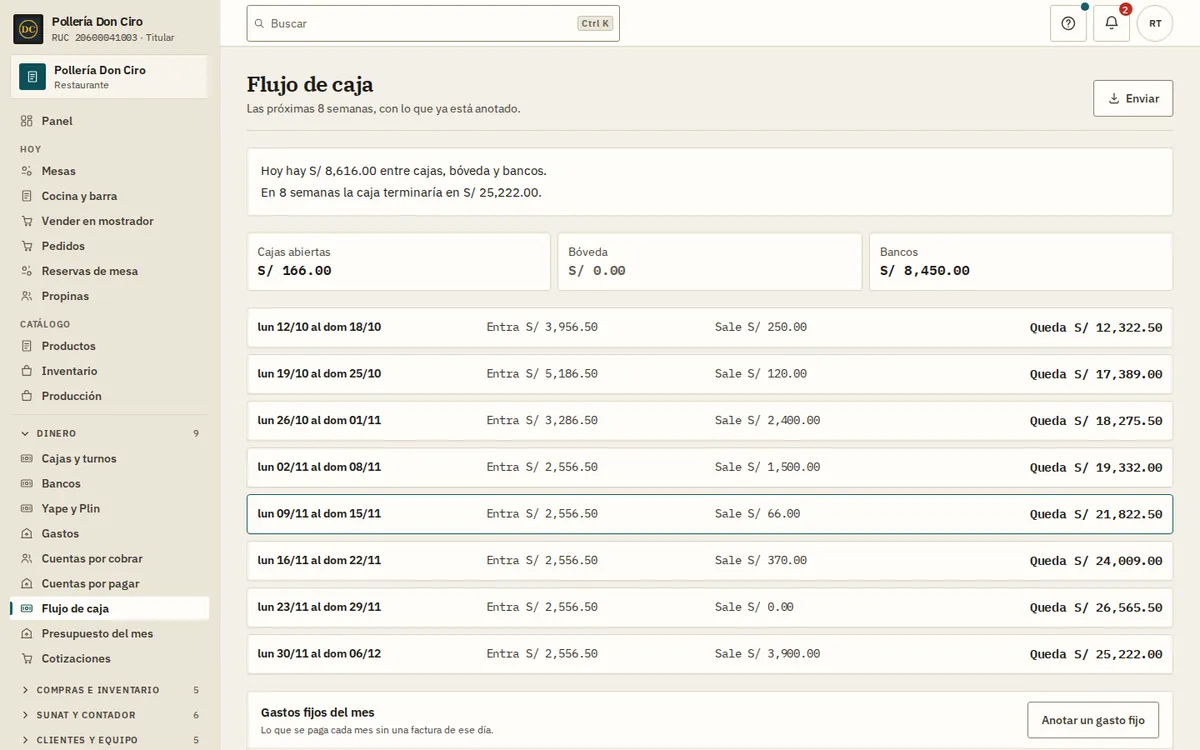This screenshot has height=750, width=1200.
Task: Click the DINERO count badge 9
Action: coord(196,434)
